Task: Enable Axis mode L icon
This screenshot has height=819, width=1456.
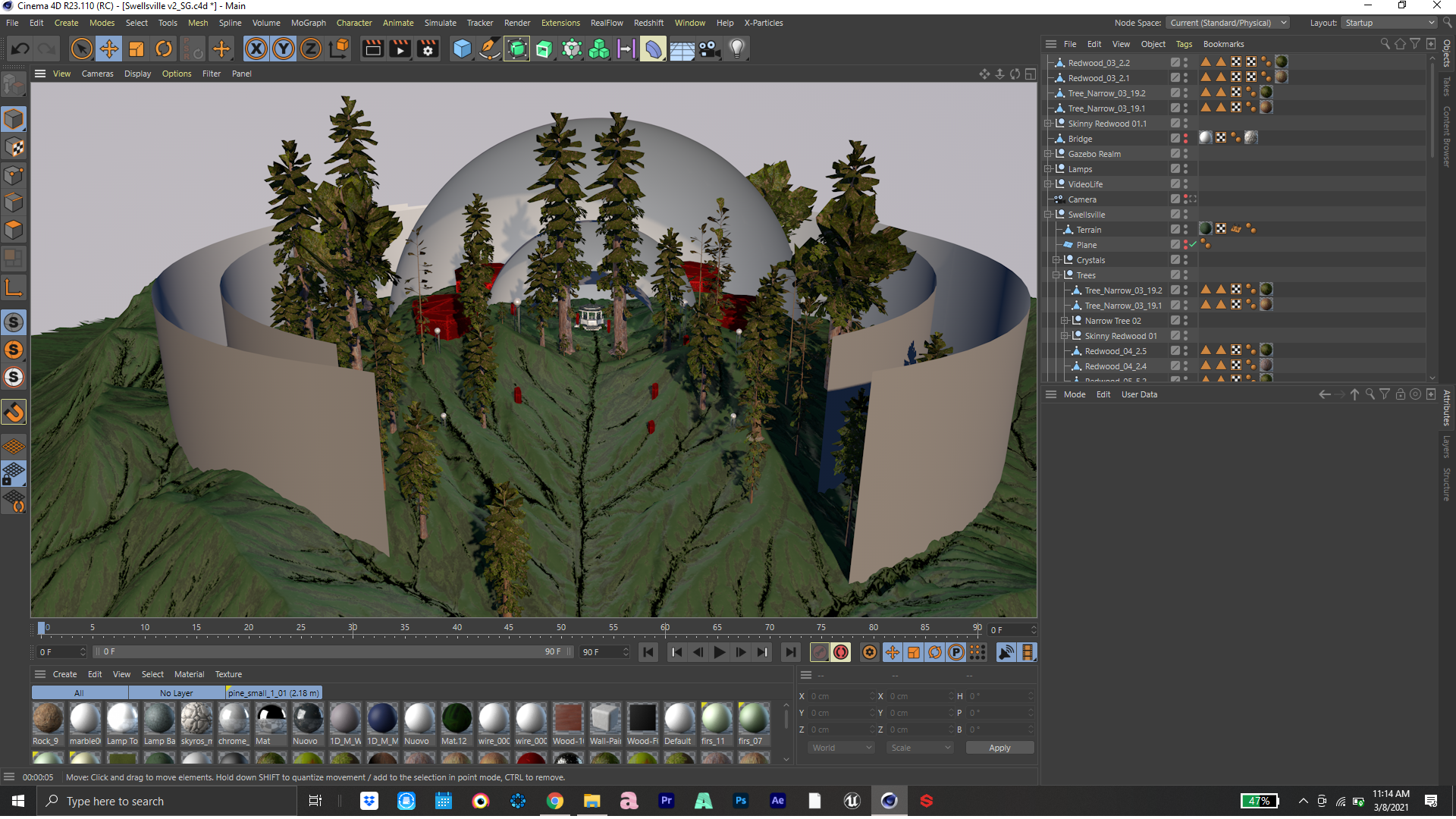Action: pos(14,287)
